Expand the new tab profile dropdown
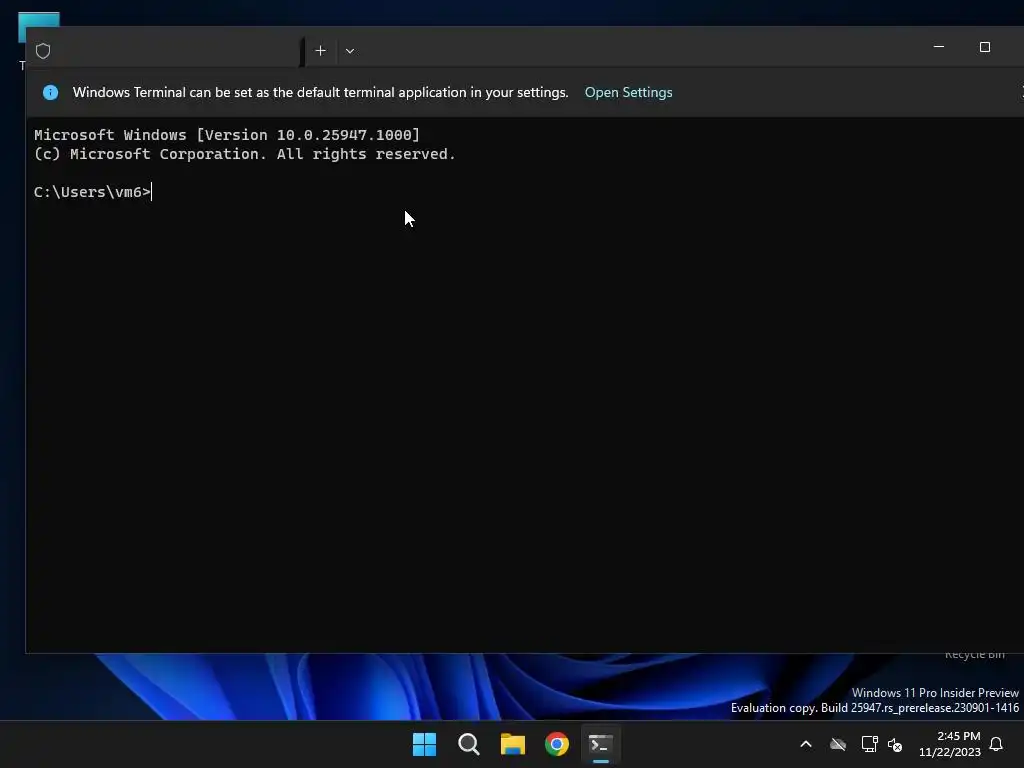This screenshot has height=768, width=1024. tap(350, 51)
